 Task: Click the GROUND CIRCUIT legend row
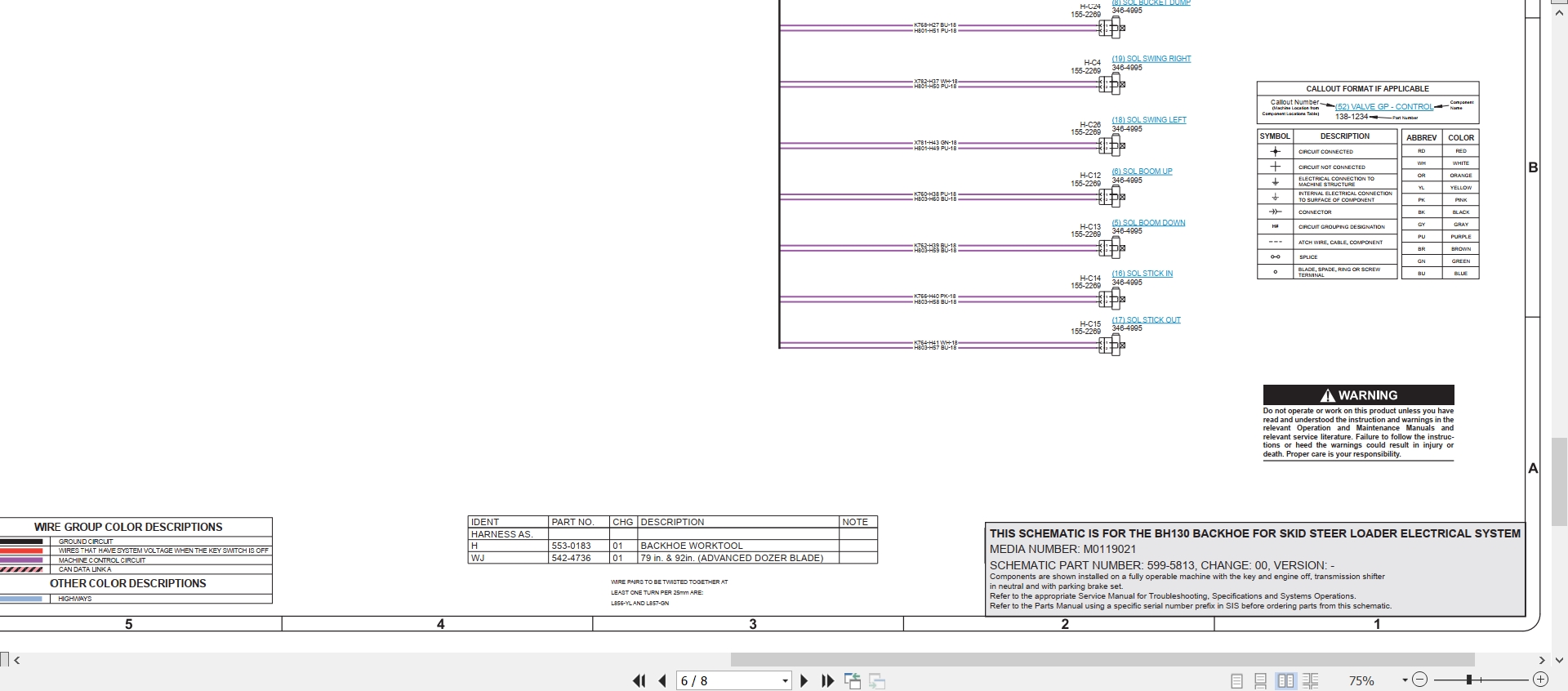coord(136,542)
